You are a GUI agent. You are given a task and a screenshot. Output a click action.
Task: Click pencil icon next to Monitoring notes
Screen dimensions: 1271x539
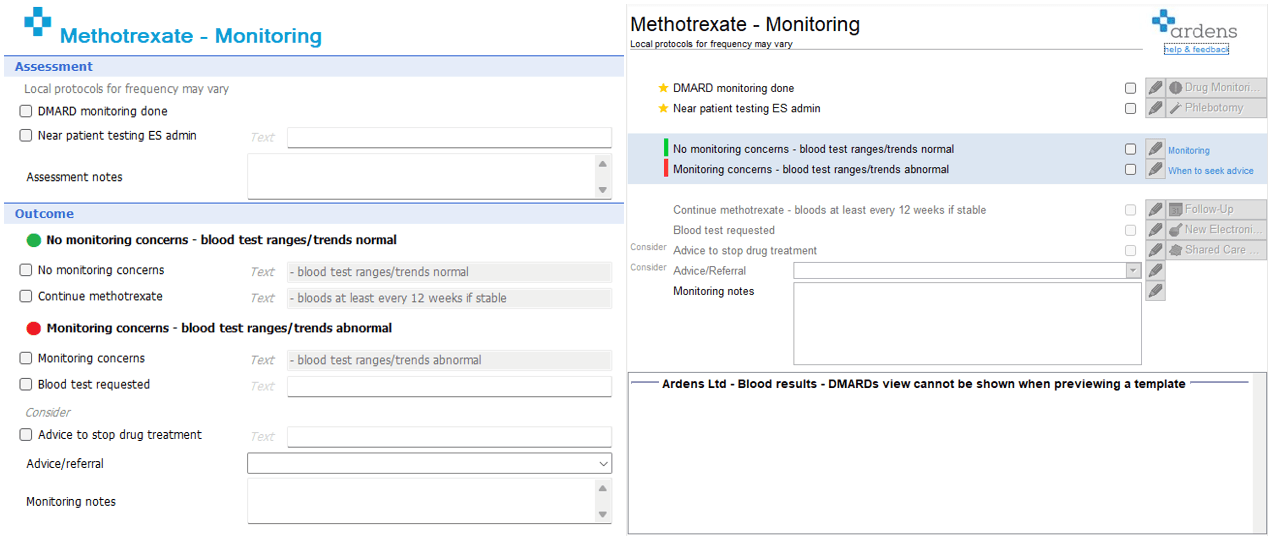point(1155,291)
